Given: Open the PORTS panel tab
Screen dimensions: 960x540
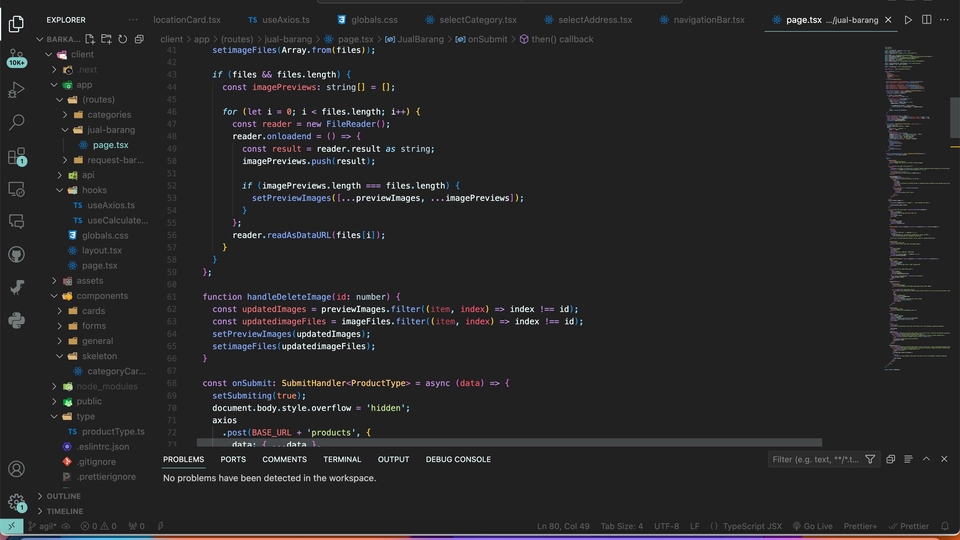Looking at the screenshot, I should coord(233,459).
